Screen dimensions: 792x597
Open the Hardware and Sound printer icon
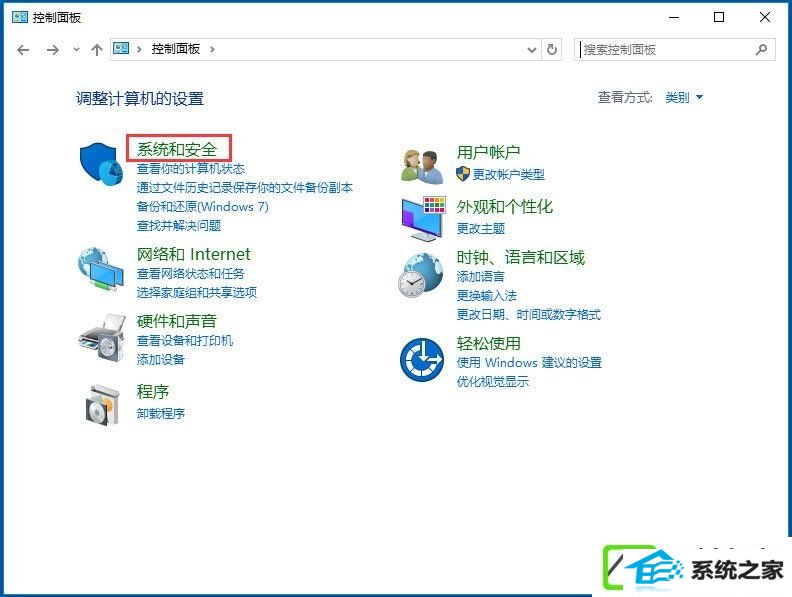[x=102, y=337]
